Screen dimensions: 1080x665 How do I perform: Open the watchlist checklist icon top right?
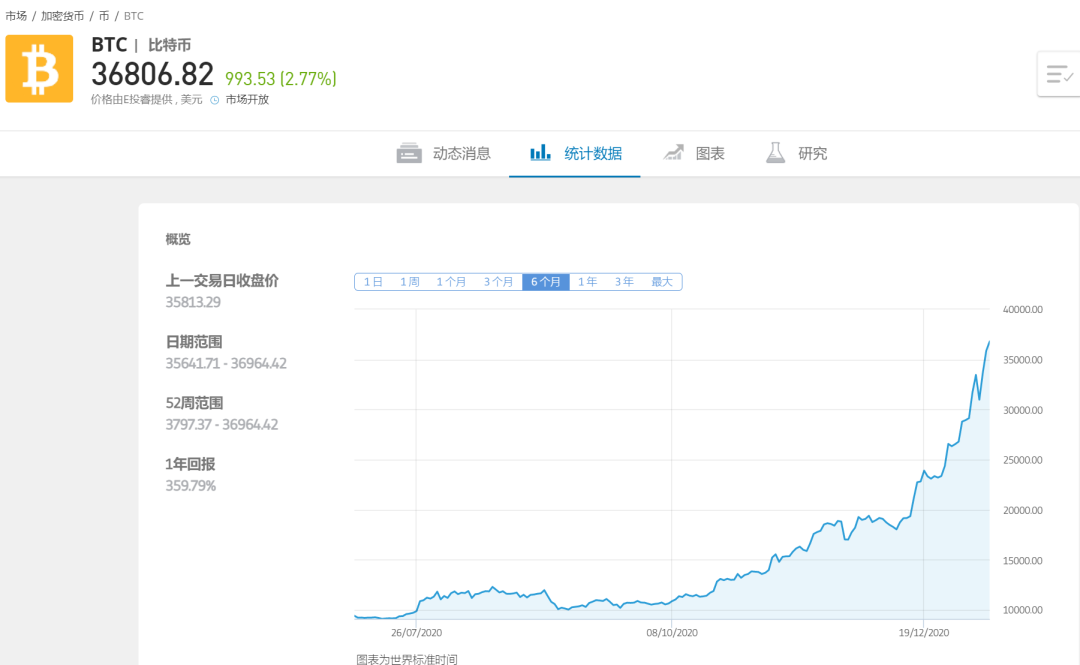(x=1060, y=73)
